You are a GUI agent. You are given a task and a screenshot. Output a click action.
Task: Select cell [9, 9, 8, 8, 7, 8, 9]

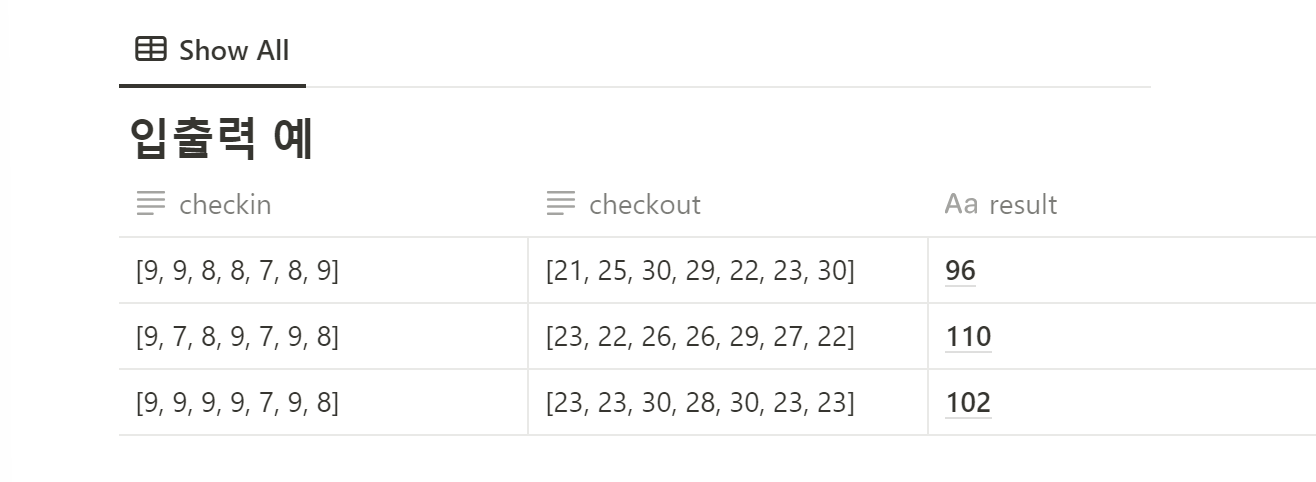[323, 271]
